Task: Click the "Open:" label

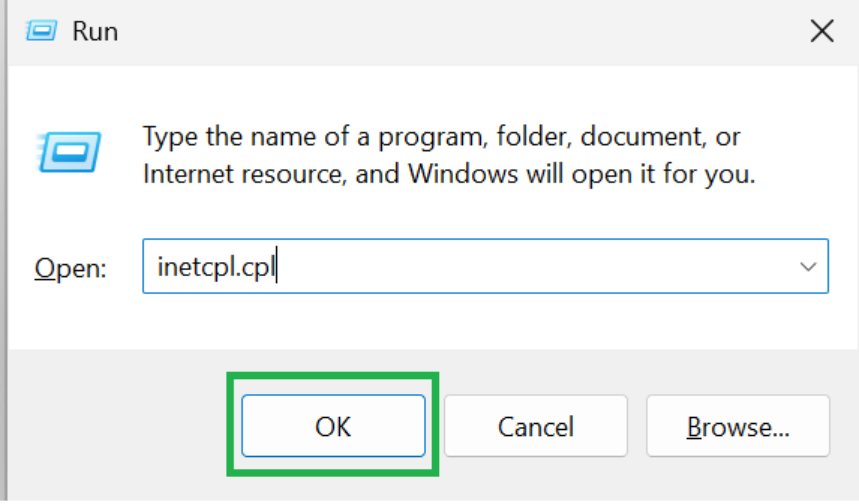Action: coord(70,268)
